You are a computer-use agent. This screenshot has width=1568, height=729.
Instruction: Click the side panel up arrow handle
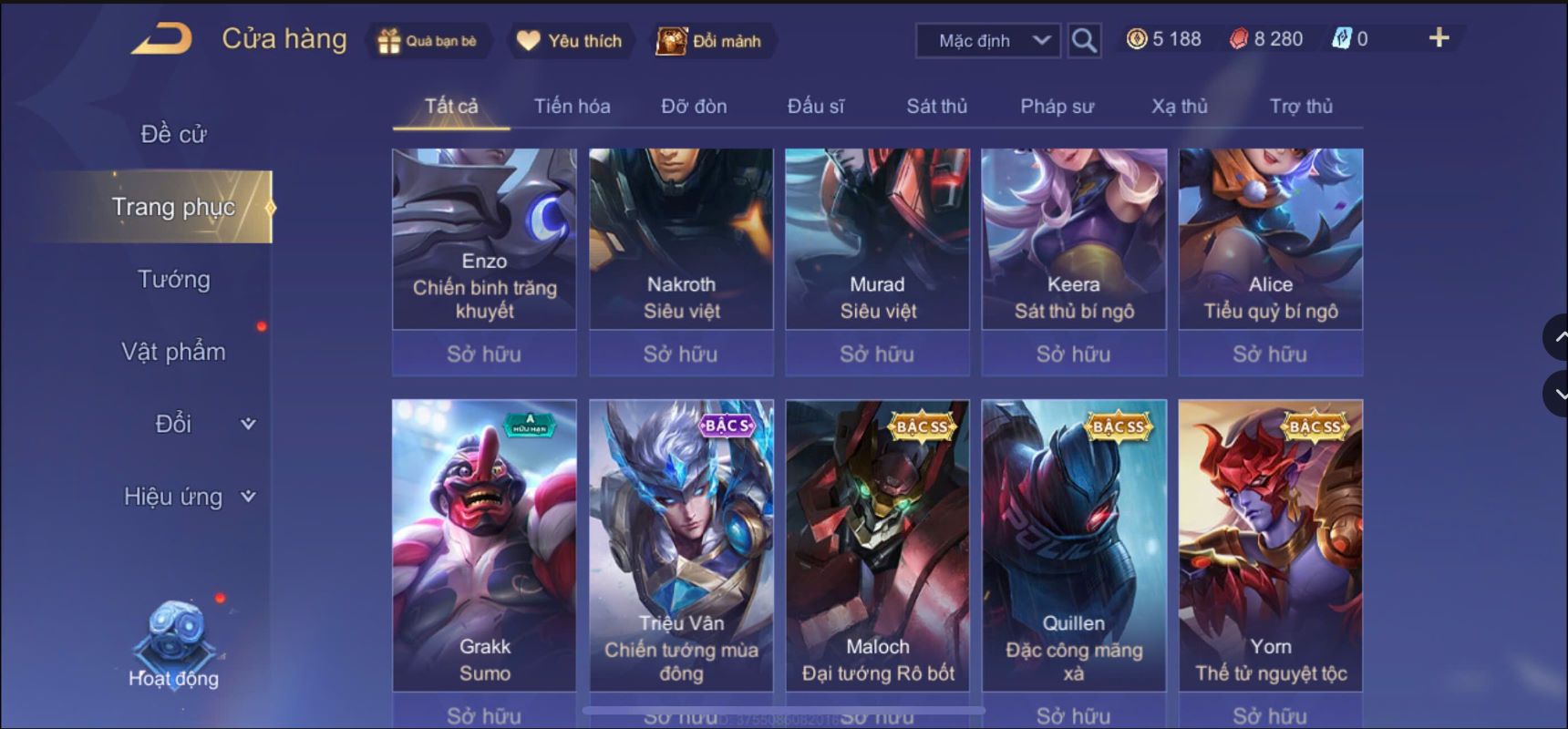pos(1558,337)
